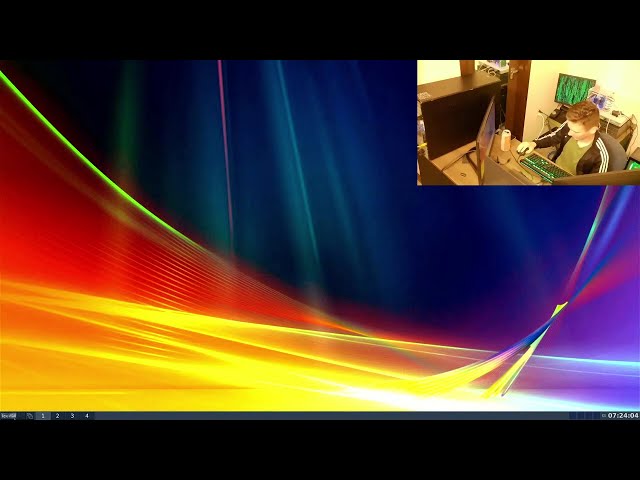Switch to workspace 3
640x480 pixels.
coord(72,416)
